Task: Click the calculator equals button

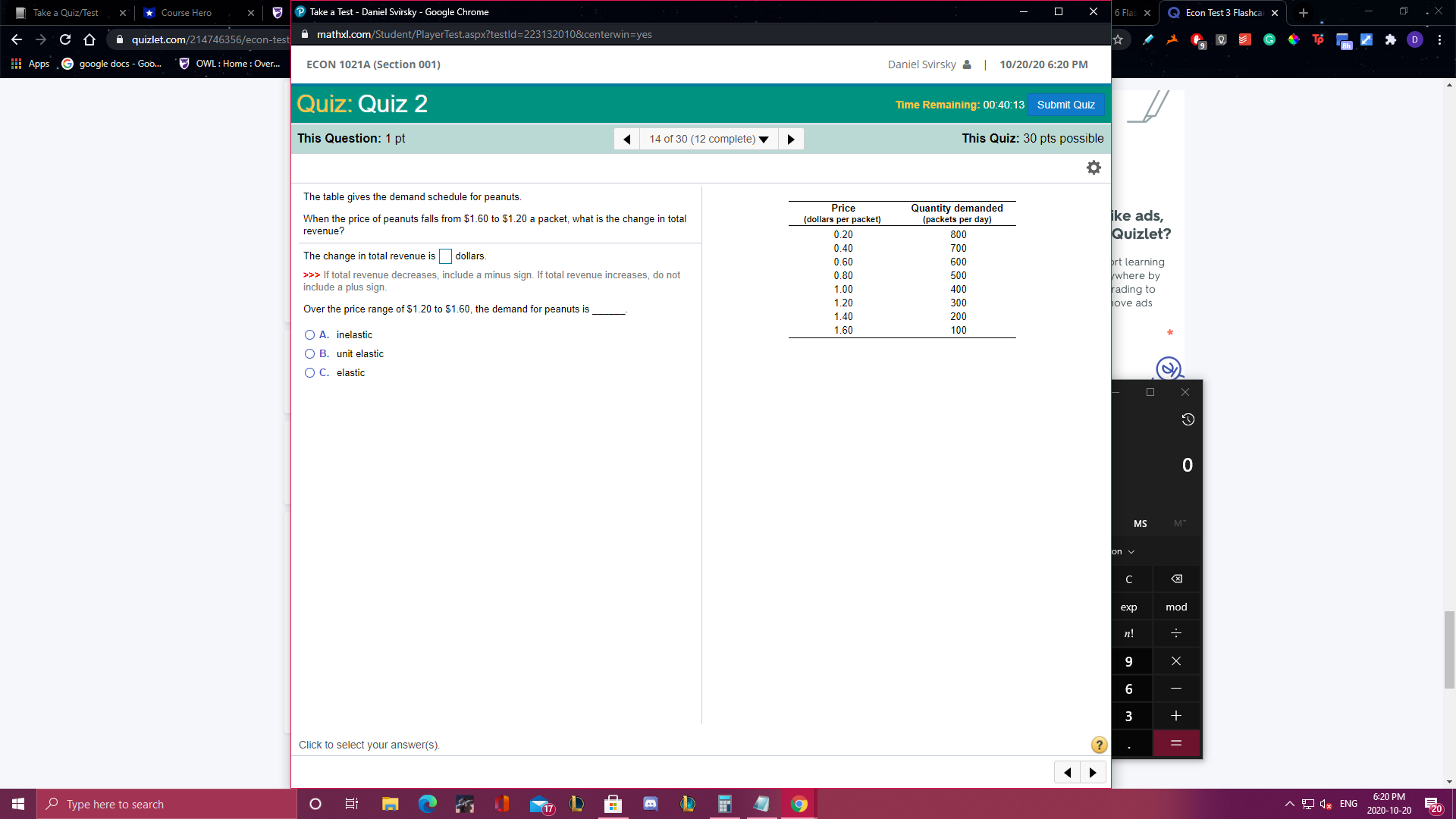Action: point(1176,742)
